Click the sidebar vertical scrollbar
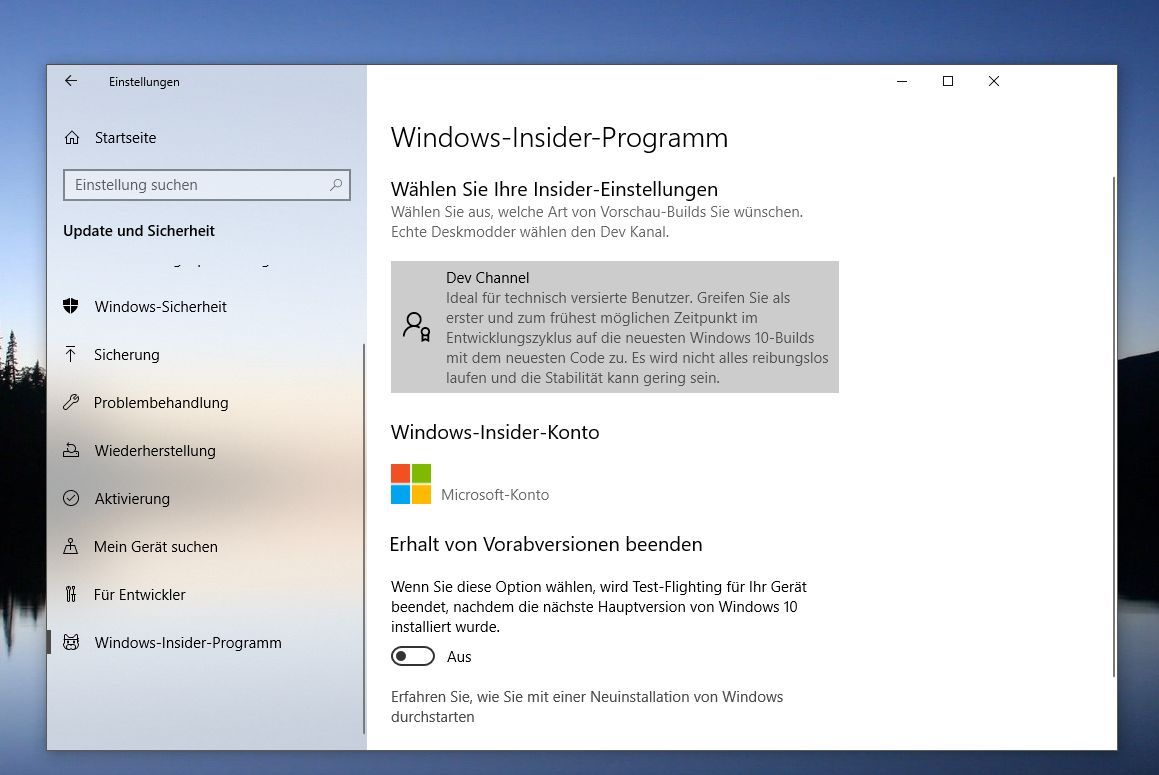 (364, 538)
